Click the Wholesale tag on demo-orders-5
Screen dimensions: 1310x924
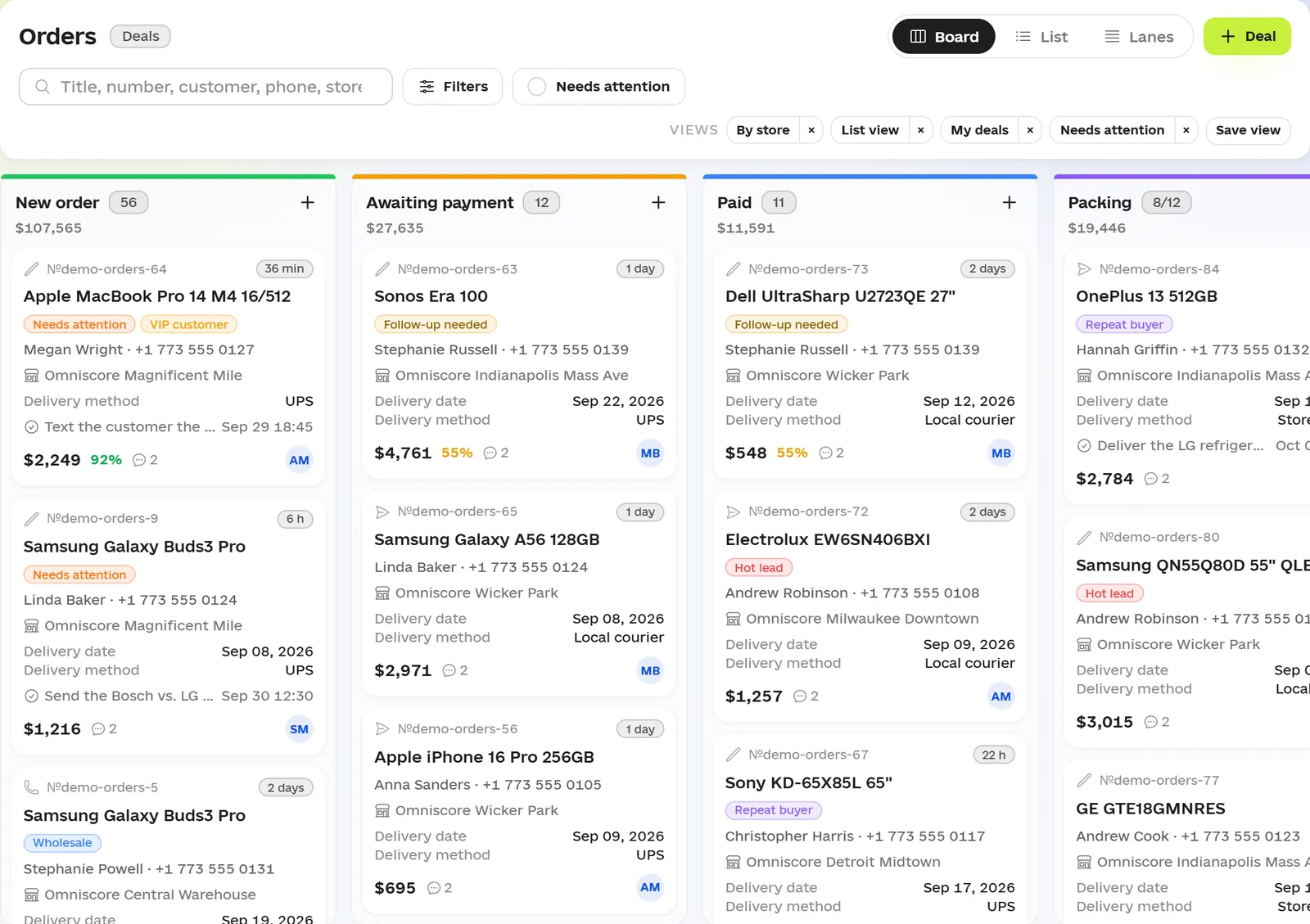[62, 843]
